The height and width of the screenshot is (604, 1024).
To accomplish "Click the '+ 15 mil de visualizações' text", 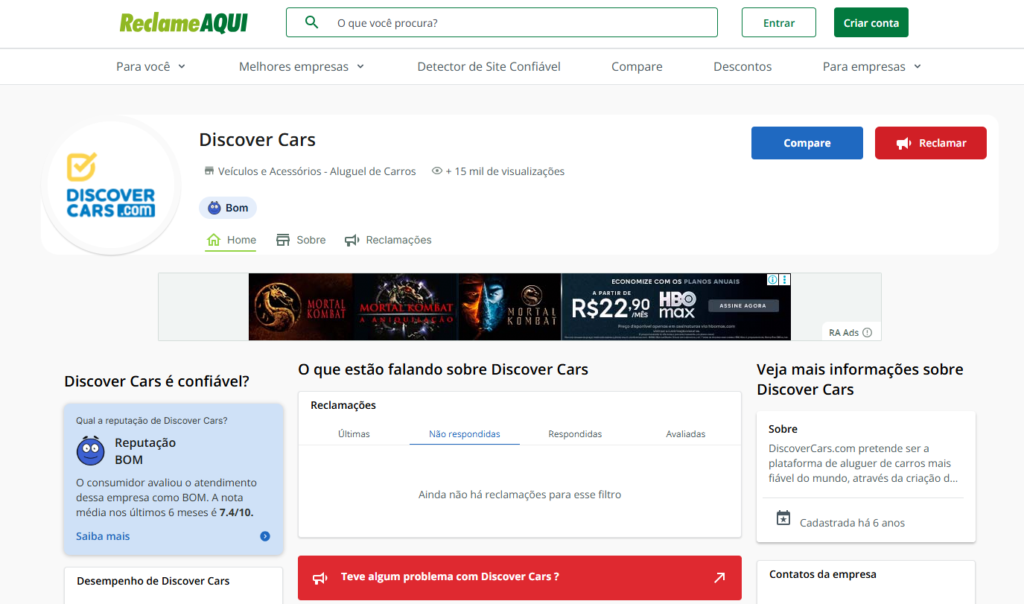I will pyautogui.click(x=505, y=171).
